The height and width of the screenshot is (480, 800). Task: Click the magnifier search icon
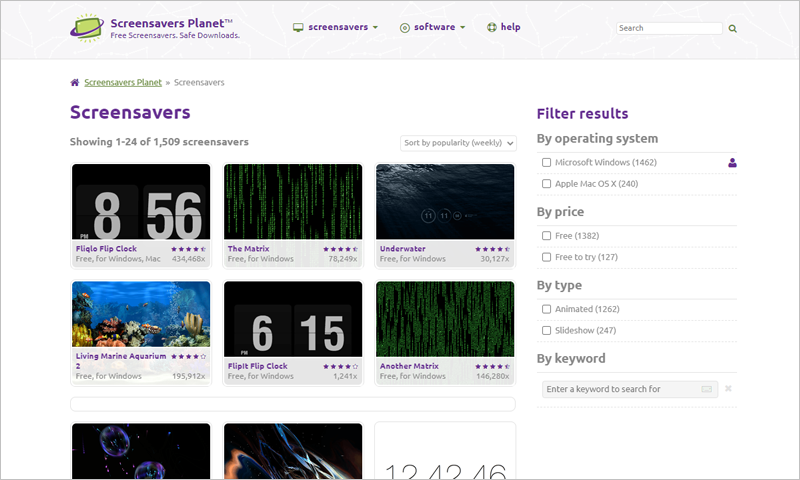(x=733, y=29)
